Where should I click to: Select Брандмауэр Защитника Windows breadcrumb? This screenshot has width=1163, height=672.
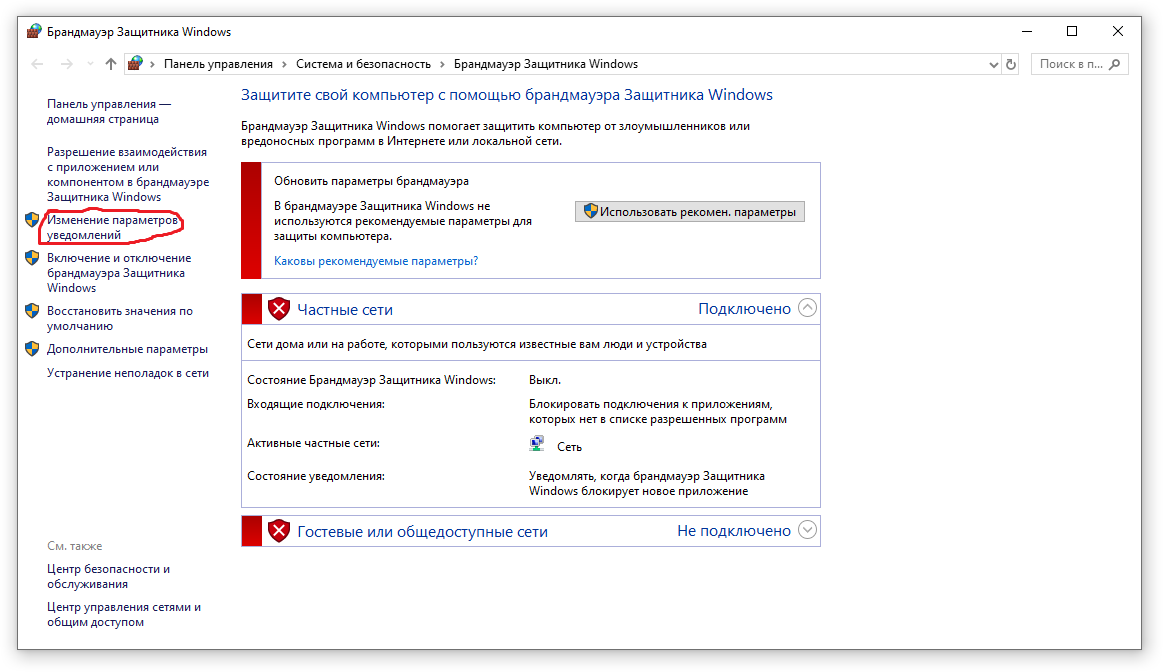coord(546,65)
